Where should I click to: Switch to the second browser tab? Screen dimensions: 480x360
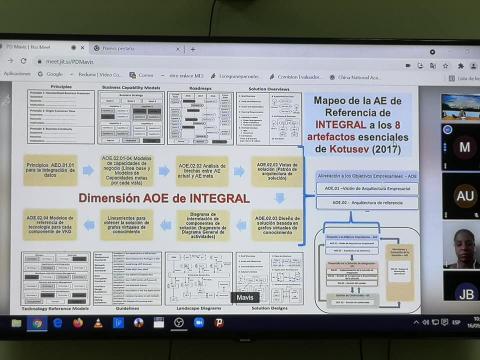click(137, 49)
